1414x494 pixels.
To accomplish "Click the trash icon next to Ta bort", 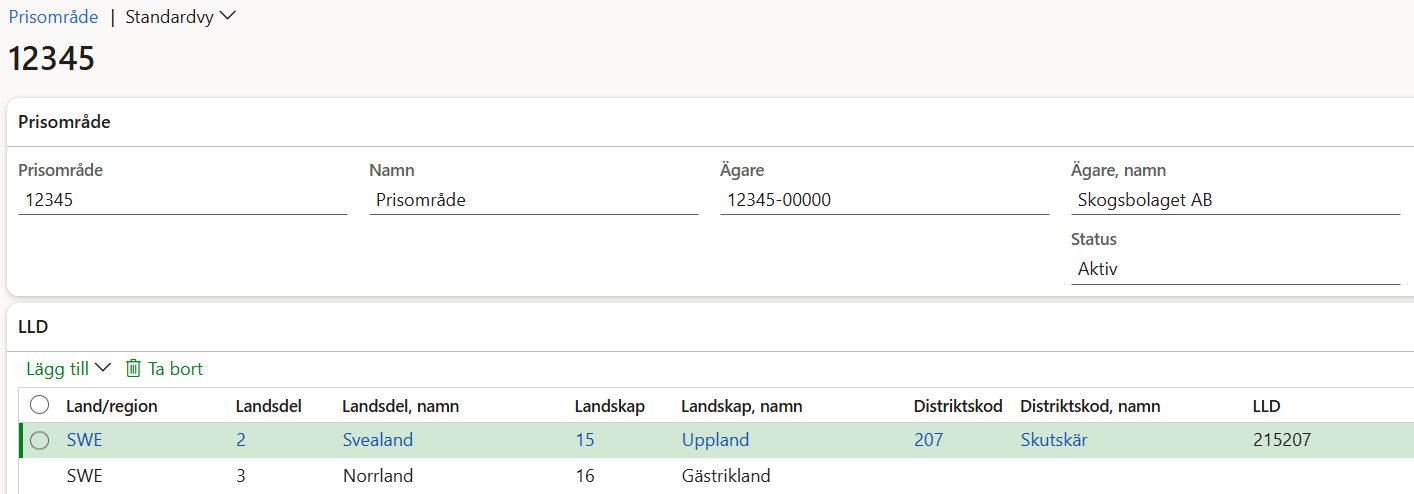I will (133, 369).
